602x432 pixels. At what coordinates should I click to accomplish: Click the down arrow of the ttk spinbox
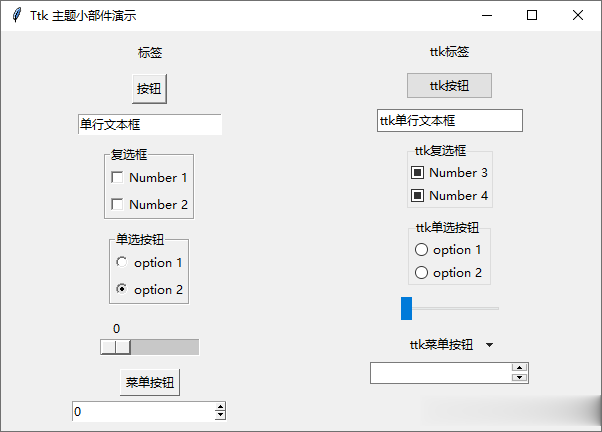click(x=519, y=377)
